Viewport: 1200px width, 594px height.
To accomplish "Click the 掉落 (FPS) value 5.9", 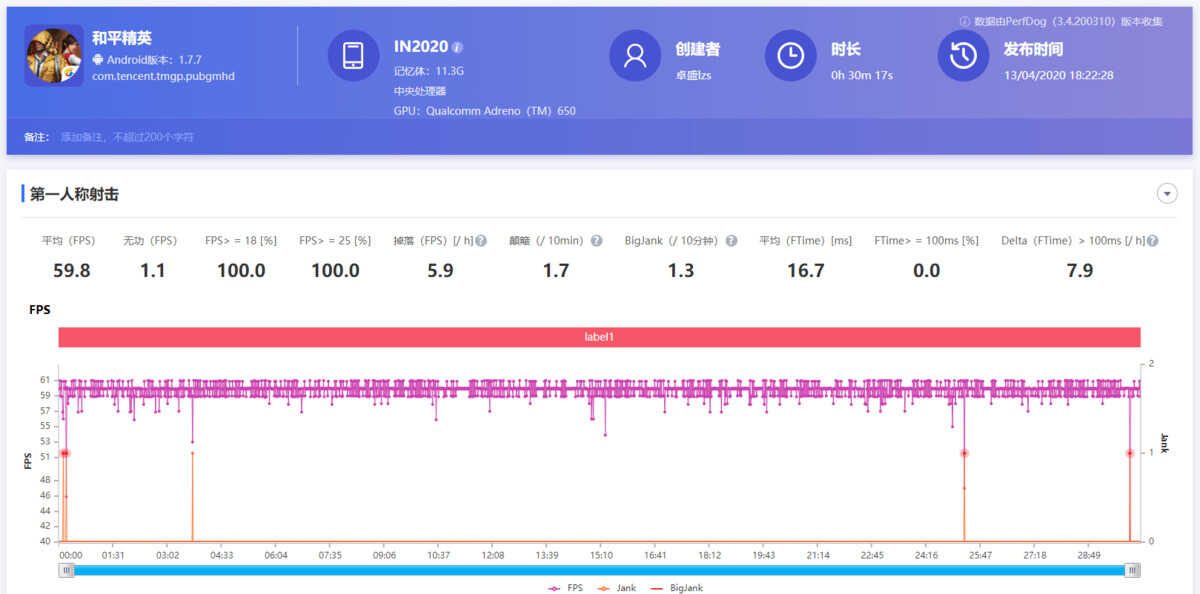I will 440,270.
